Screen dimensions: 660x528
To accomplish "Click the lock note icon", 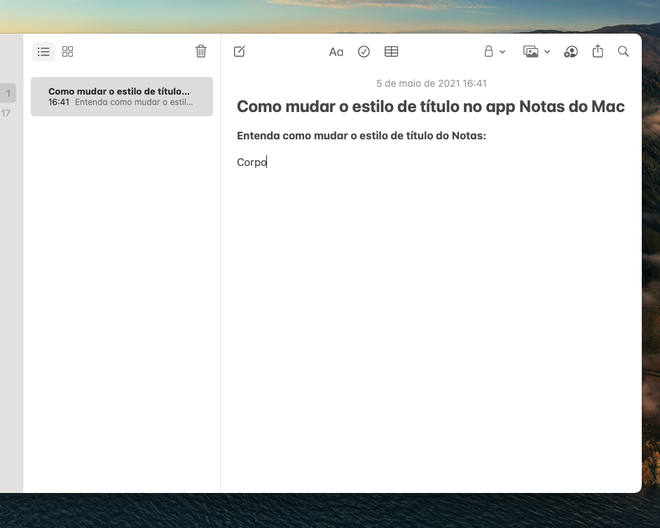I will click(489, 51).
